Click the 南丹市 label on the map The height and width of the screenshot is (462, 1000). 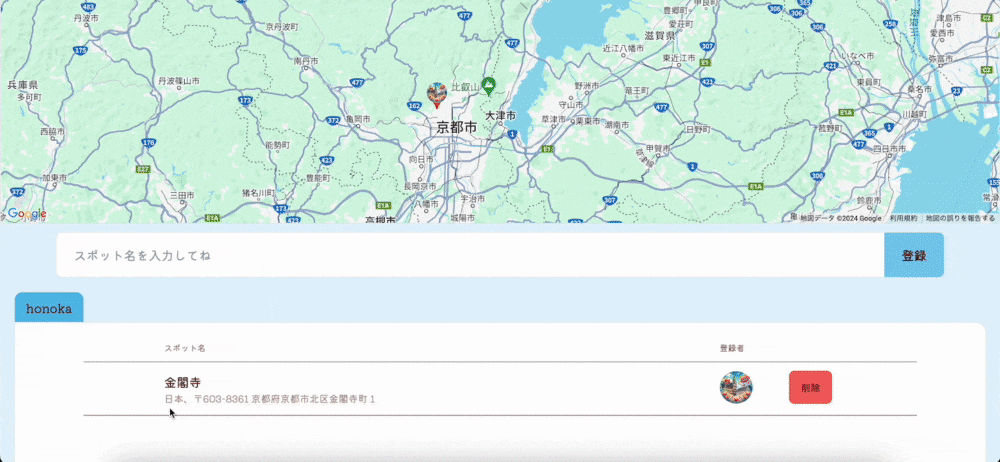306,61
